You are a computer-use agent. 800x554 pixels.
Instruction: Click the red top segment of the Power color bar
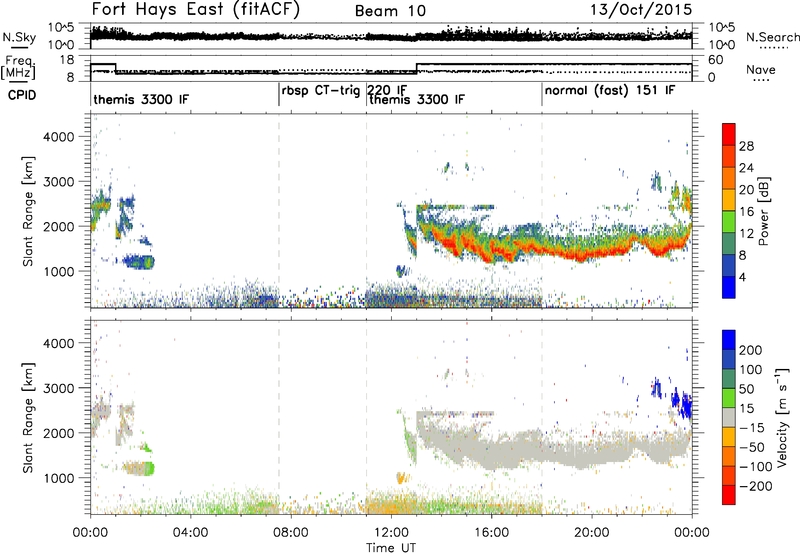pos(729,134)
